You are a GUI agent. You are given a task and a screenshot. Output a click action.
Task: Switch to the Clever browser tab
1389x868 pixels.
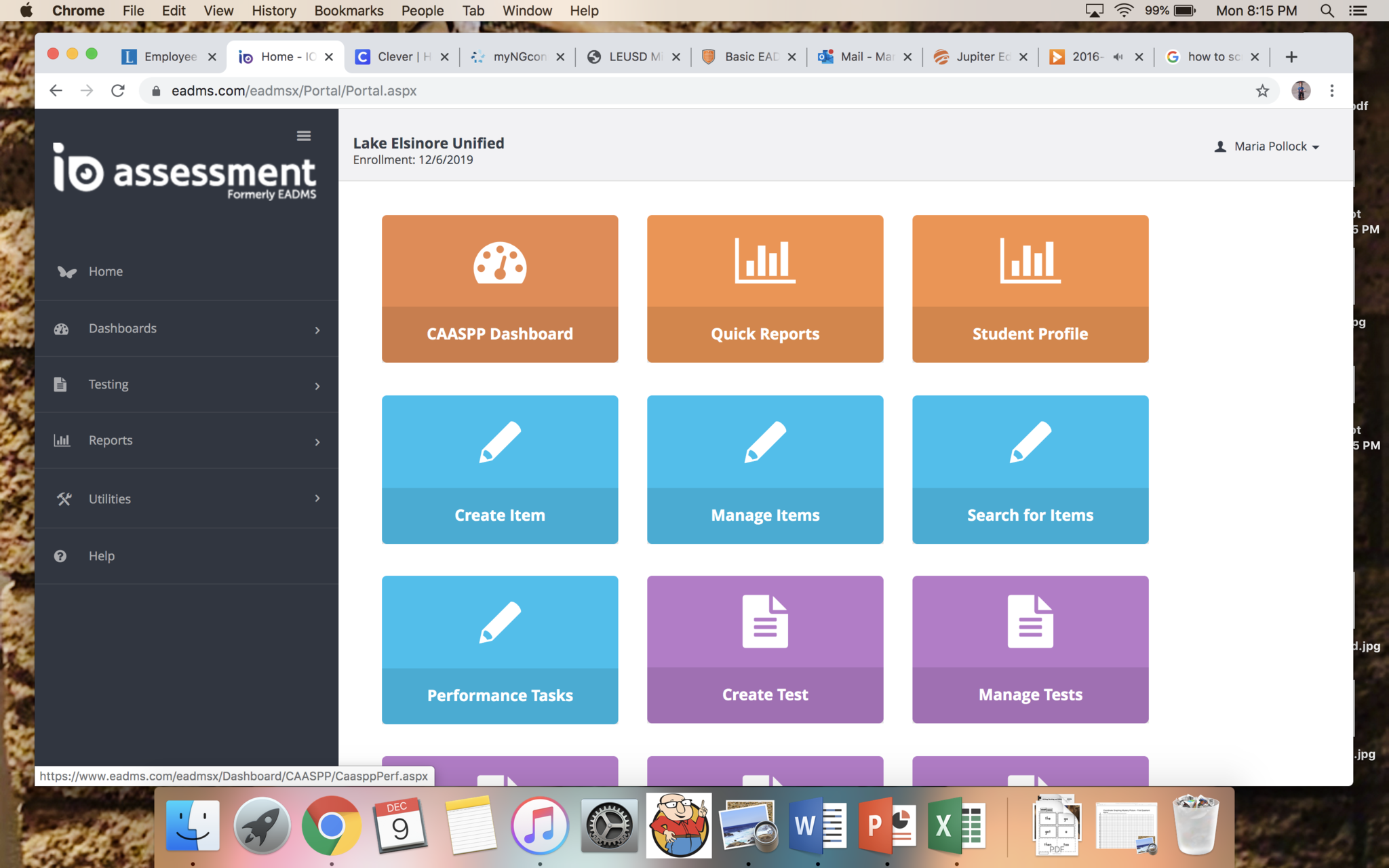pyautogui.click(x=402, y=57)
